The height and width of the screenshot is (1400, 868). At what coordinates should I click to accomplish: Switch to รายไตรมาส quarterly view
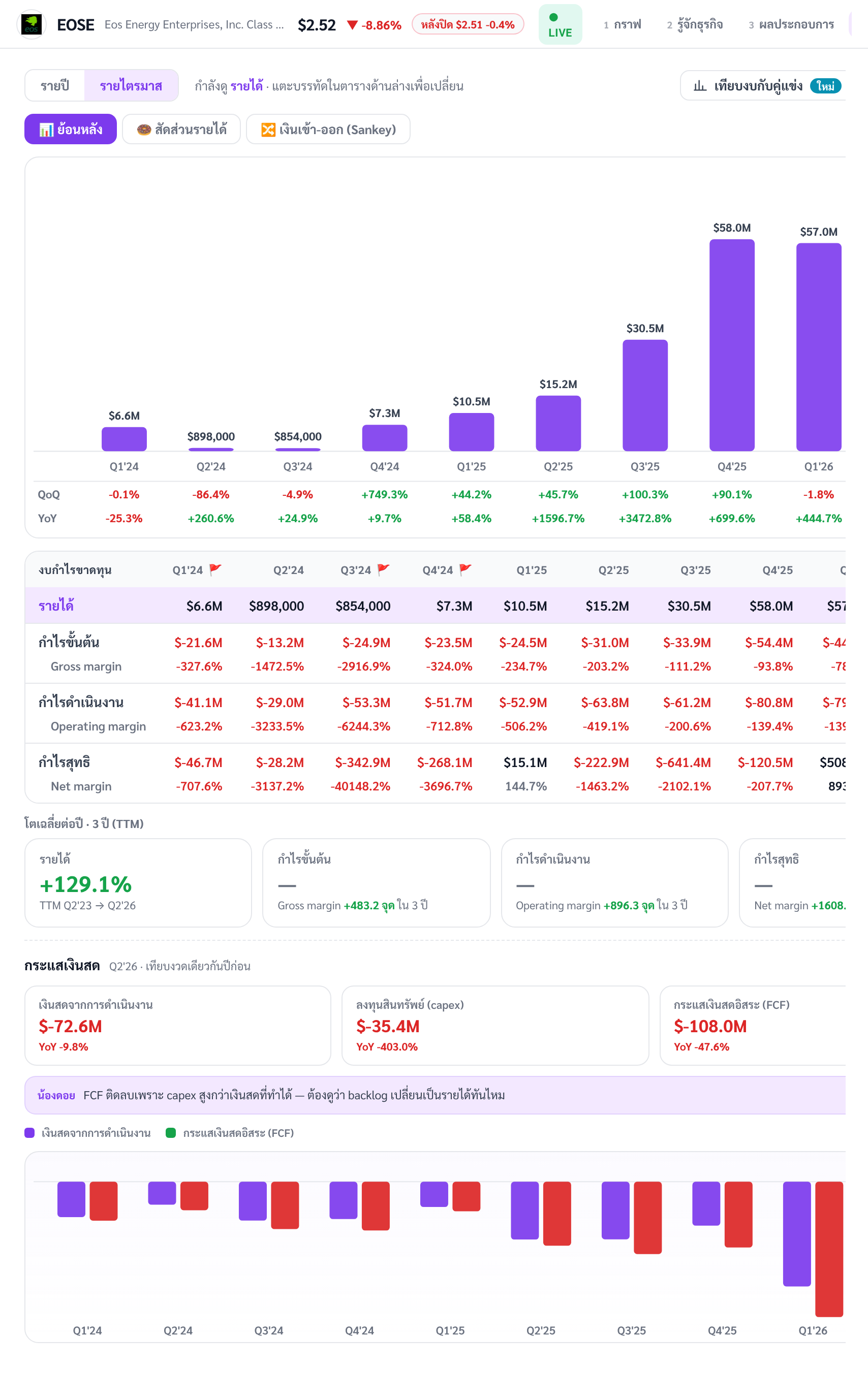coord(131,85)
